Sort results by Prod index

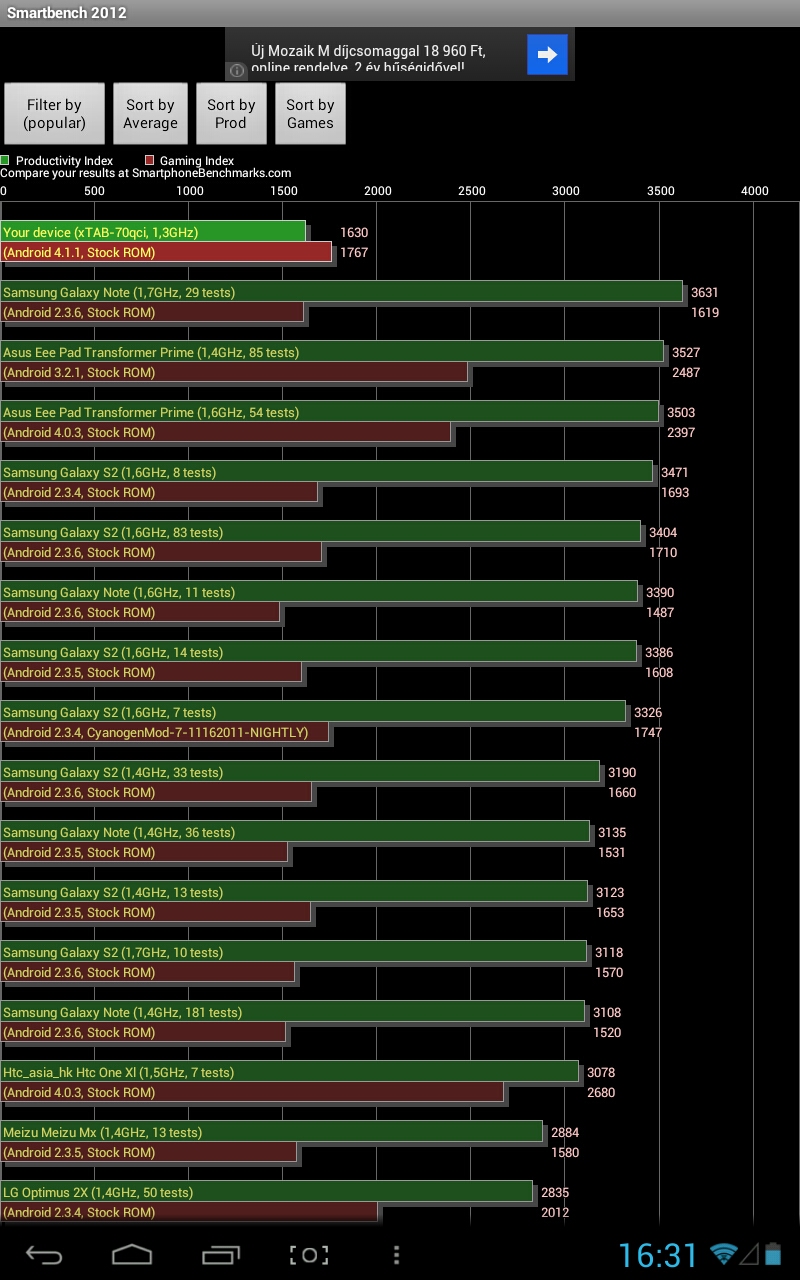pos(231,114)
